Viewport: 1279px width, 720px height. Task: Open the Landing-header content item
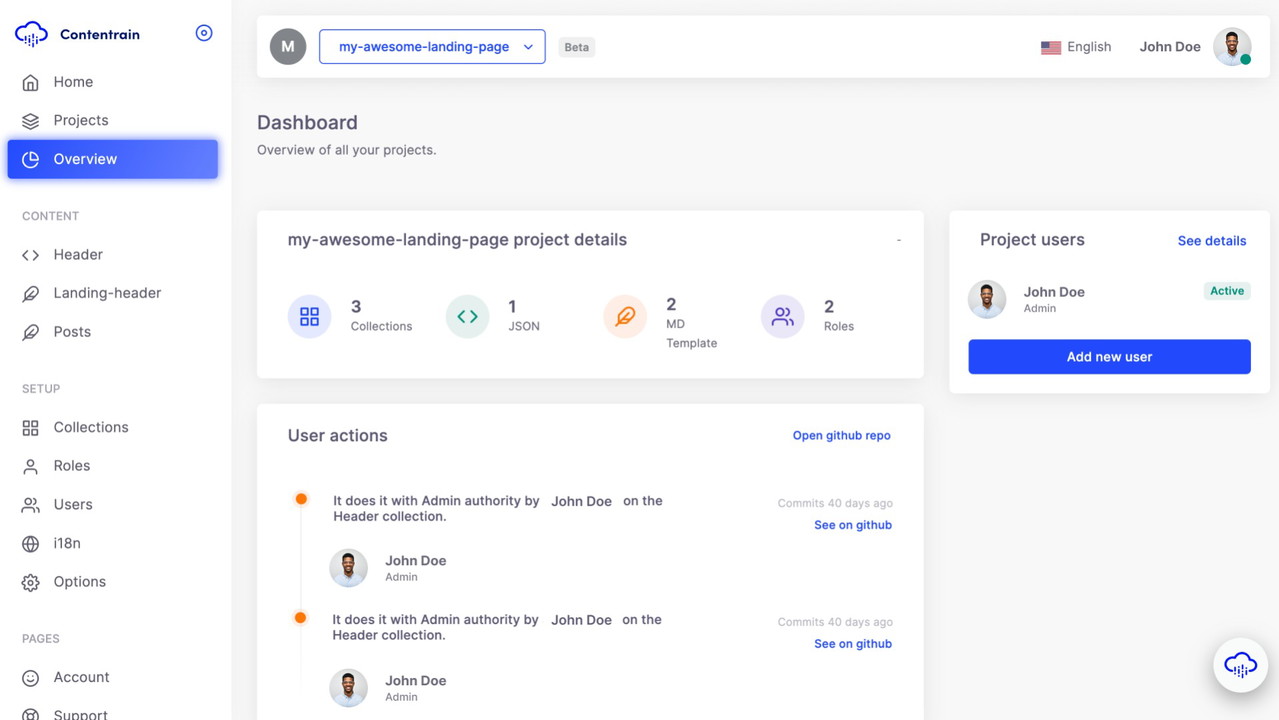point(107,293)
